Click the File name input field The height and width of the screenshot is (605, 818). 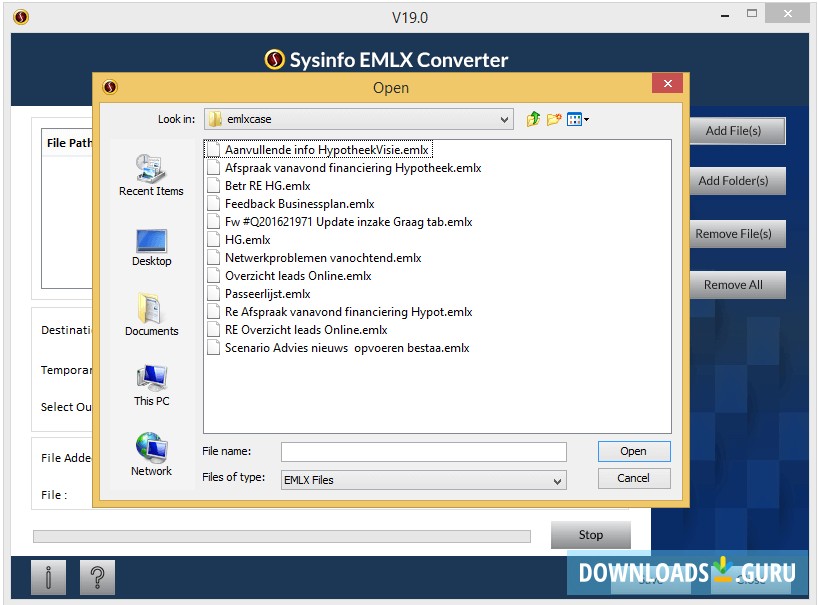point(423,451)
